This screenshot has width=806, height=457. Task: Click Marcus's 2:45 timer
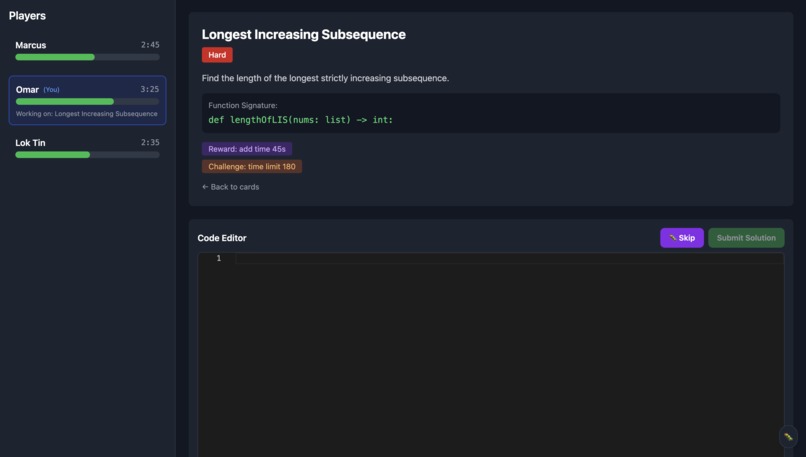point(150,45)
